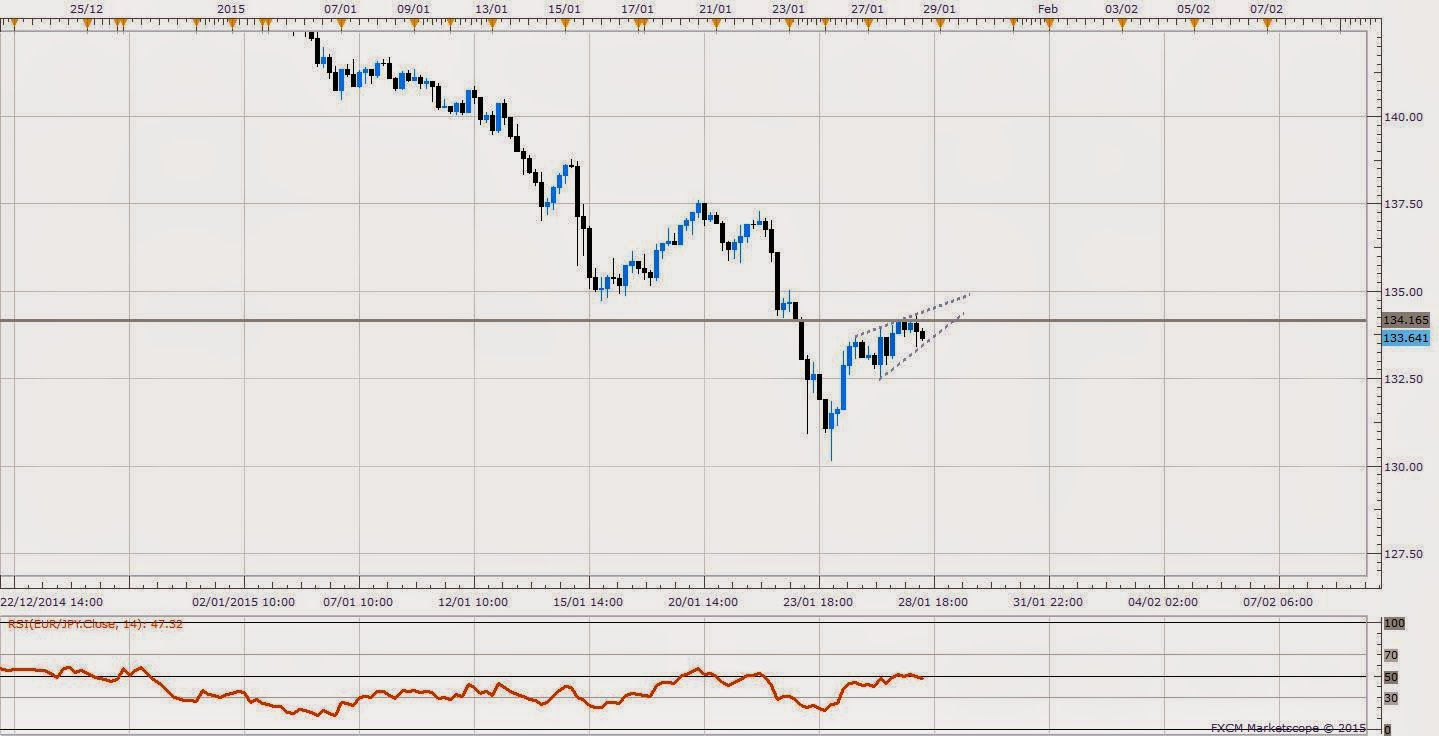Select the RSI 30 level label
Screen dimensions: 1439x736
(1391, 698)
